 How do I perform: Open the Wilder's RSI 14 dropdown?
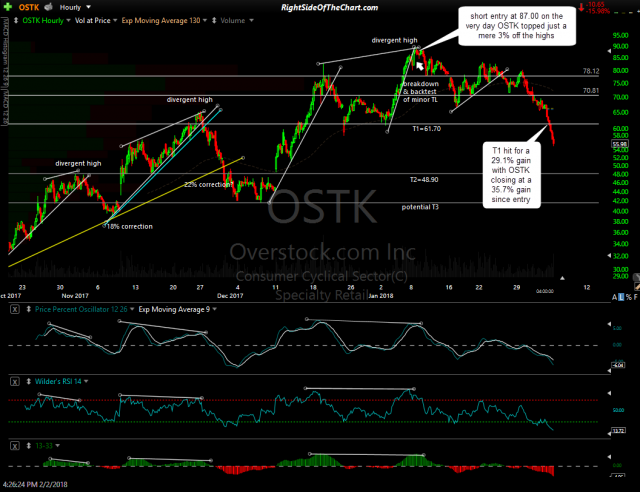[86, 382]
